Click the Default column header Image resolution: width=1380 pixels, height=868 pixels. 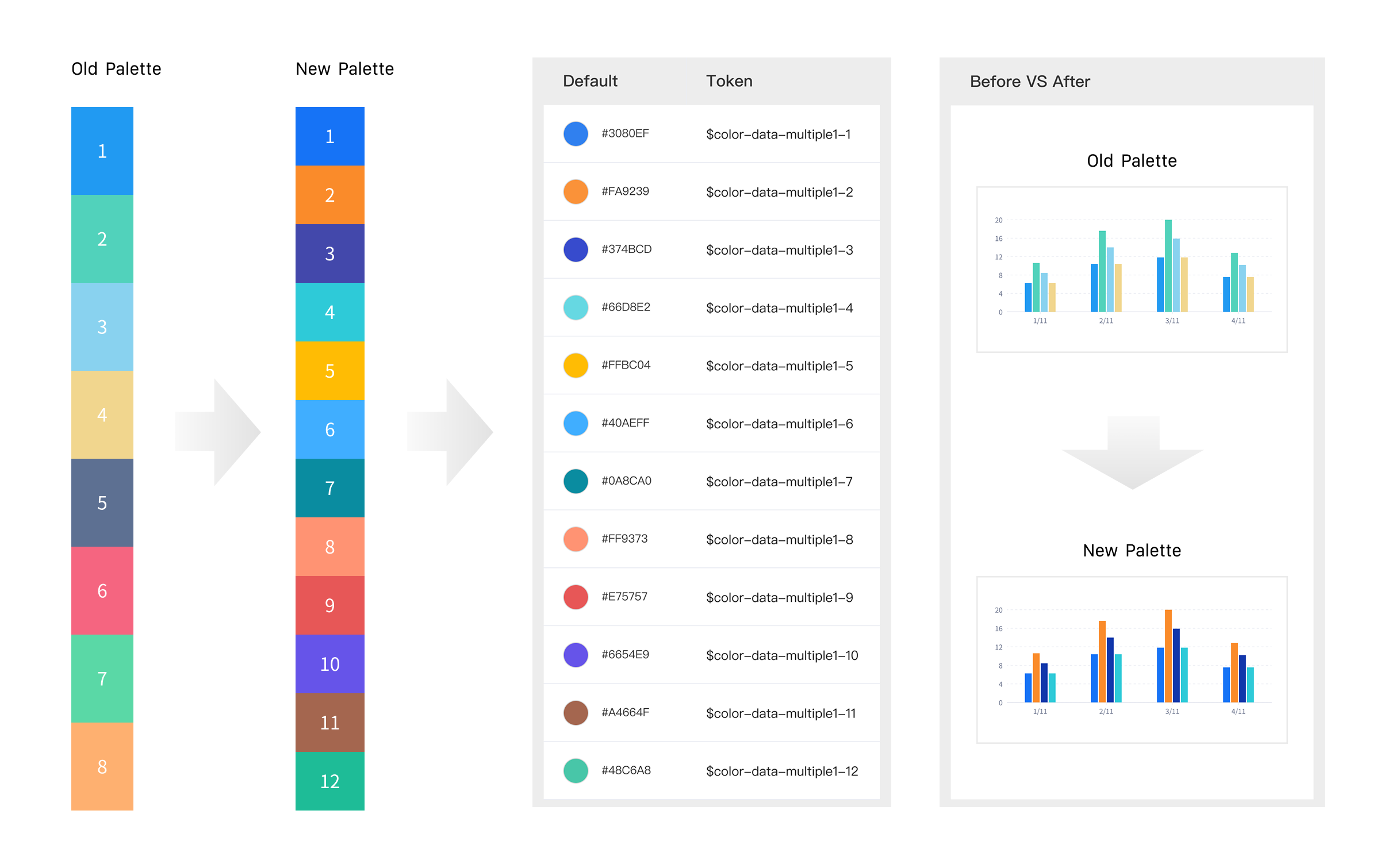tap(590, 81)
